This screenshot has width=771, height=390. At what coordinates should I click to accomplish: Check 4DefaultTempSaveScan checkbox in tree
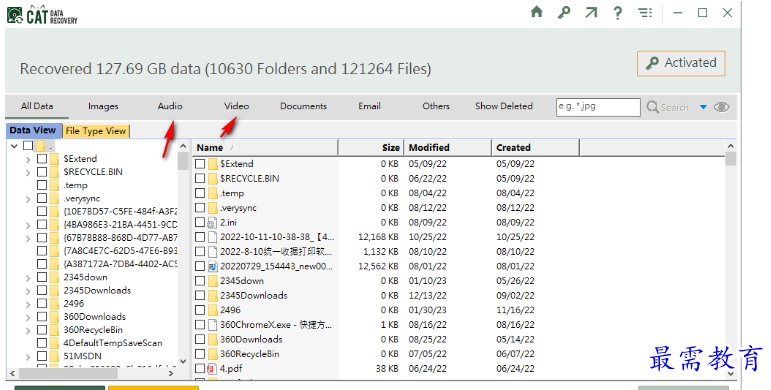(42, 343)
